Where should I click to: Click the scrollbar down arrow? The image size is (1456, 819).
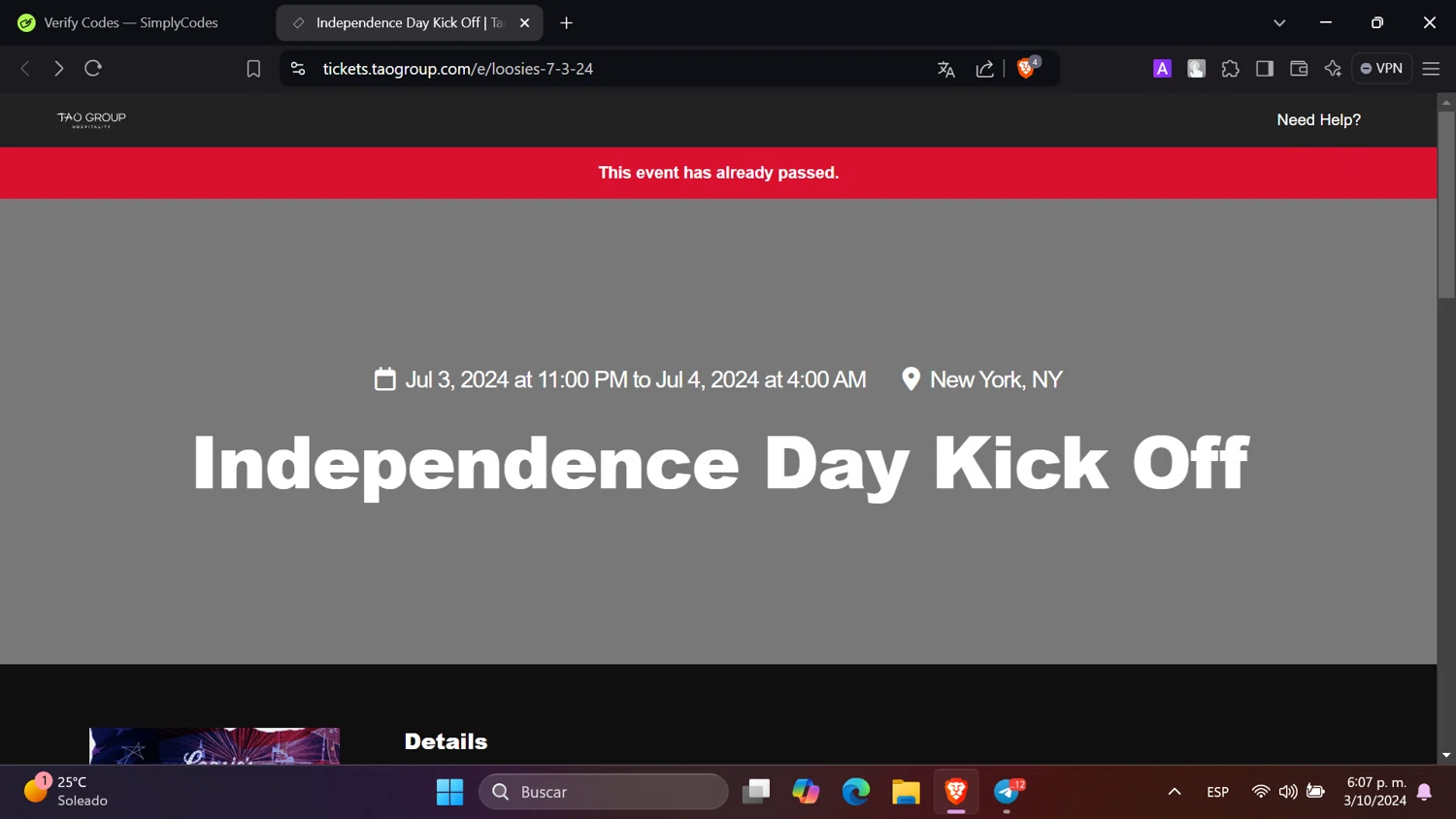1446,755
